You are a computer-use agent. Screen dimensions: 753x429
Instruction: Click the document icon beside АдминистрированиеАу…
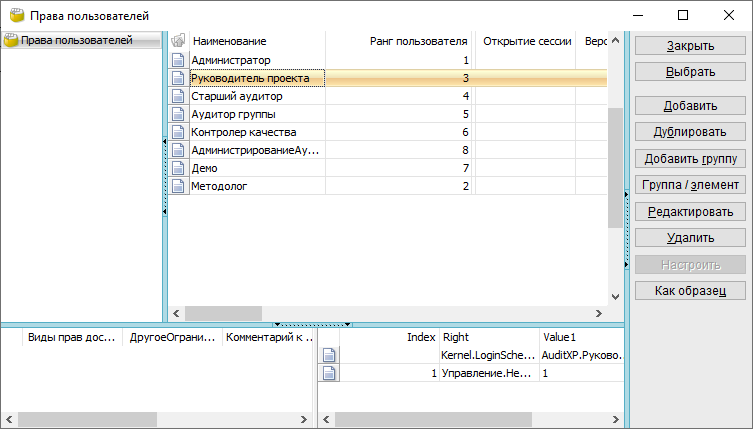click(x=178, y=150)
